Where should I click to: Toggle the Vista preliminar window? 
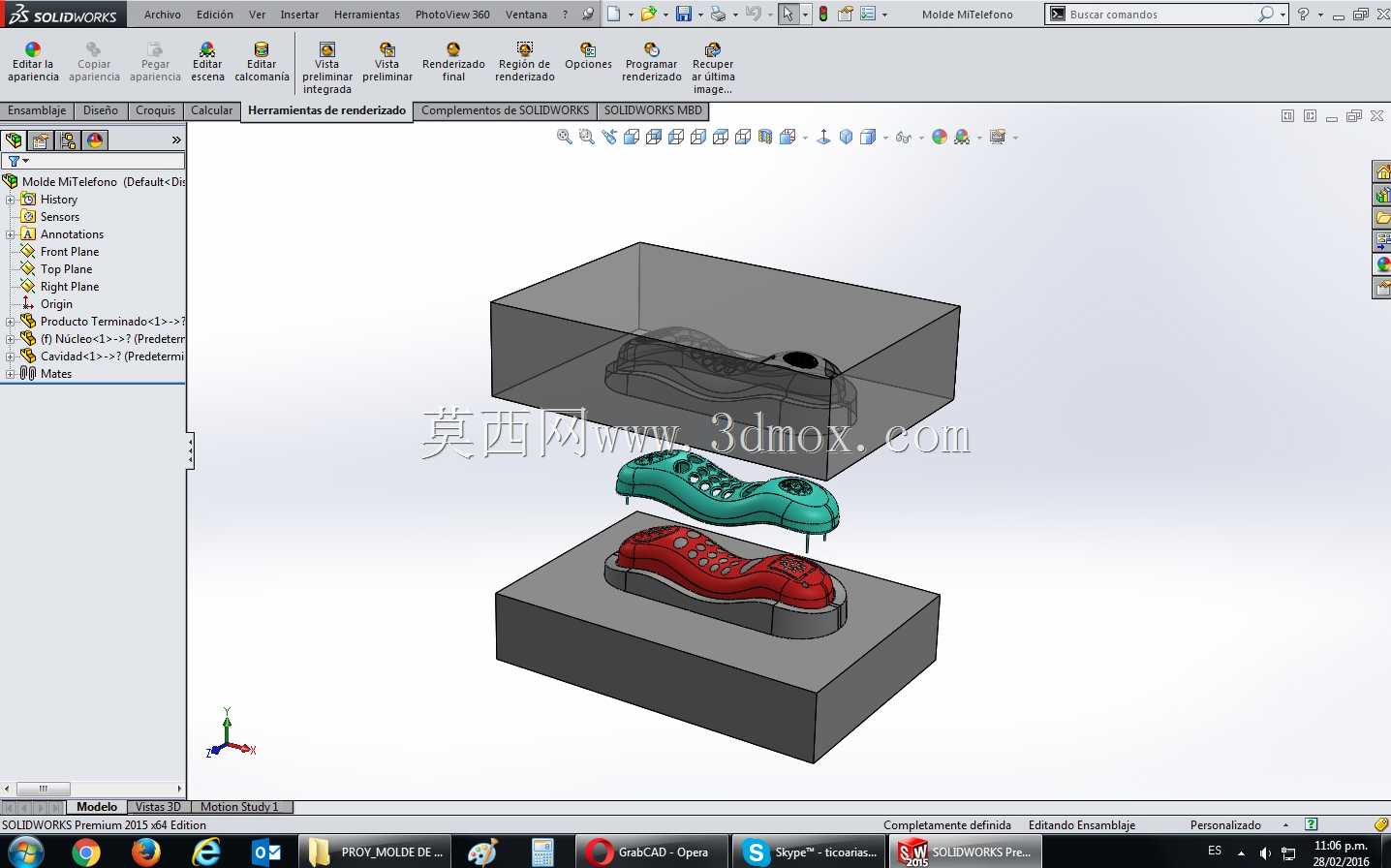point(387,62)
